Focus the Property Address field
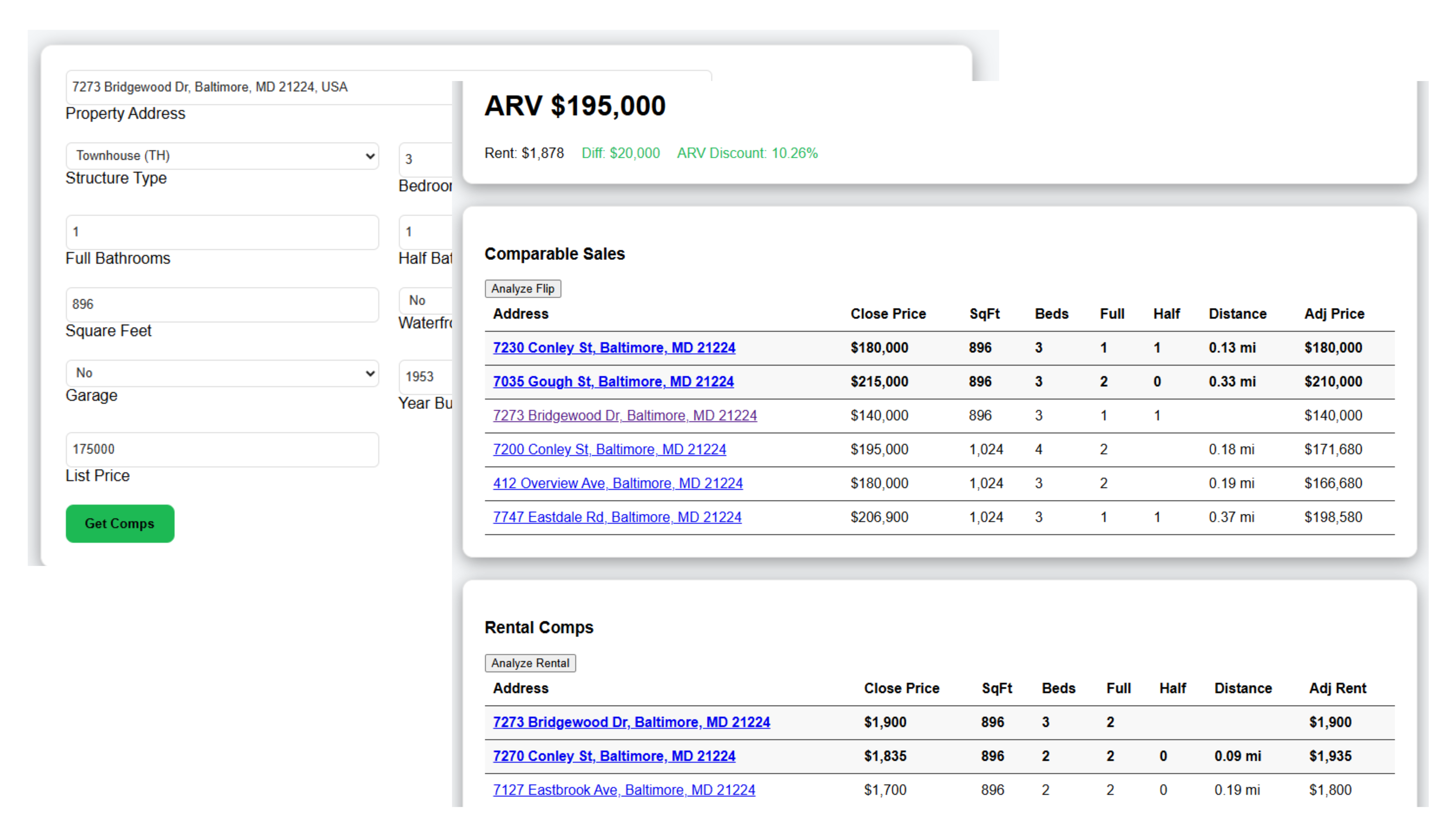The height and width of the screenshot is (822, 1456). (259, 87)
